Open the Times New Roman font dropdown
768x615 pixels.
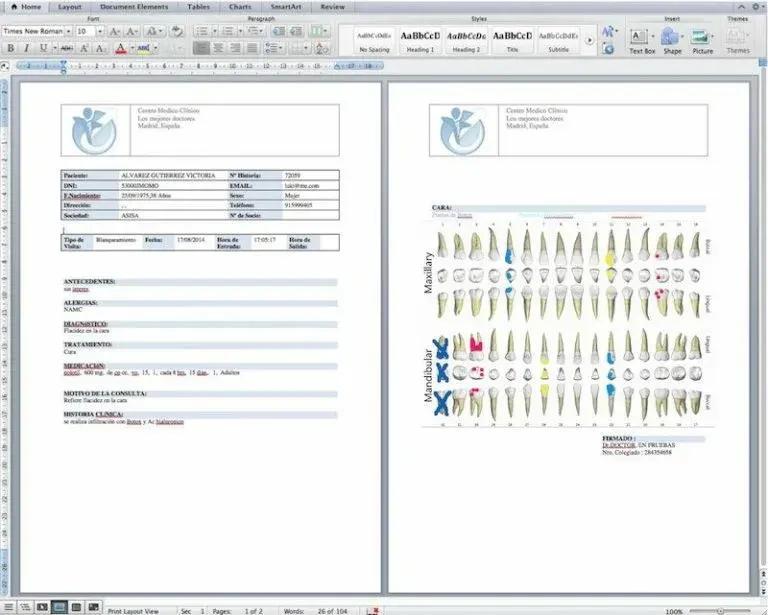(69, 31)
